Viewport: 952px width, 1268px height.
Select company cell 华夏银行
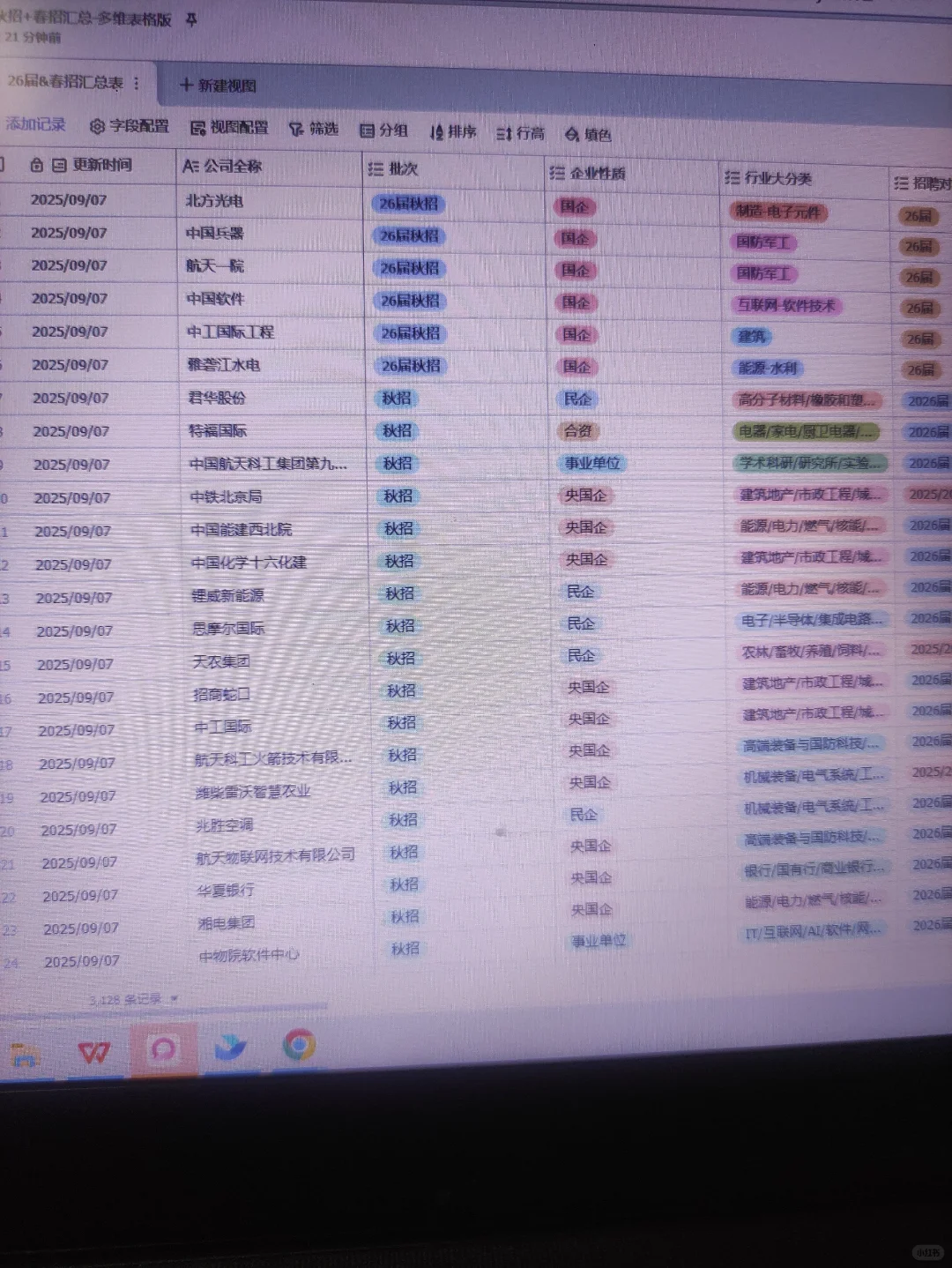(225, 891)
